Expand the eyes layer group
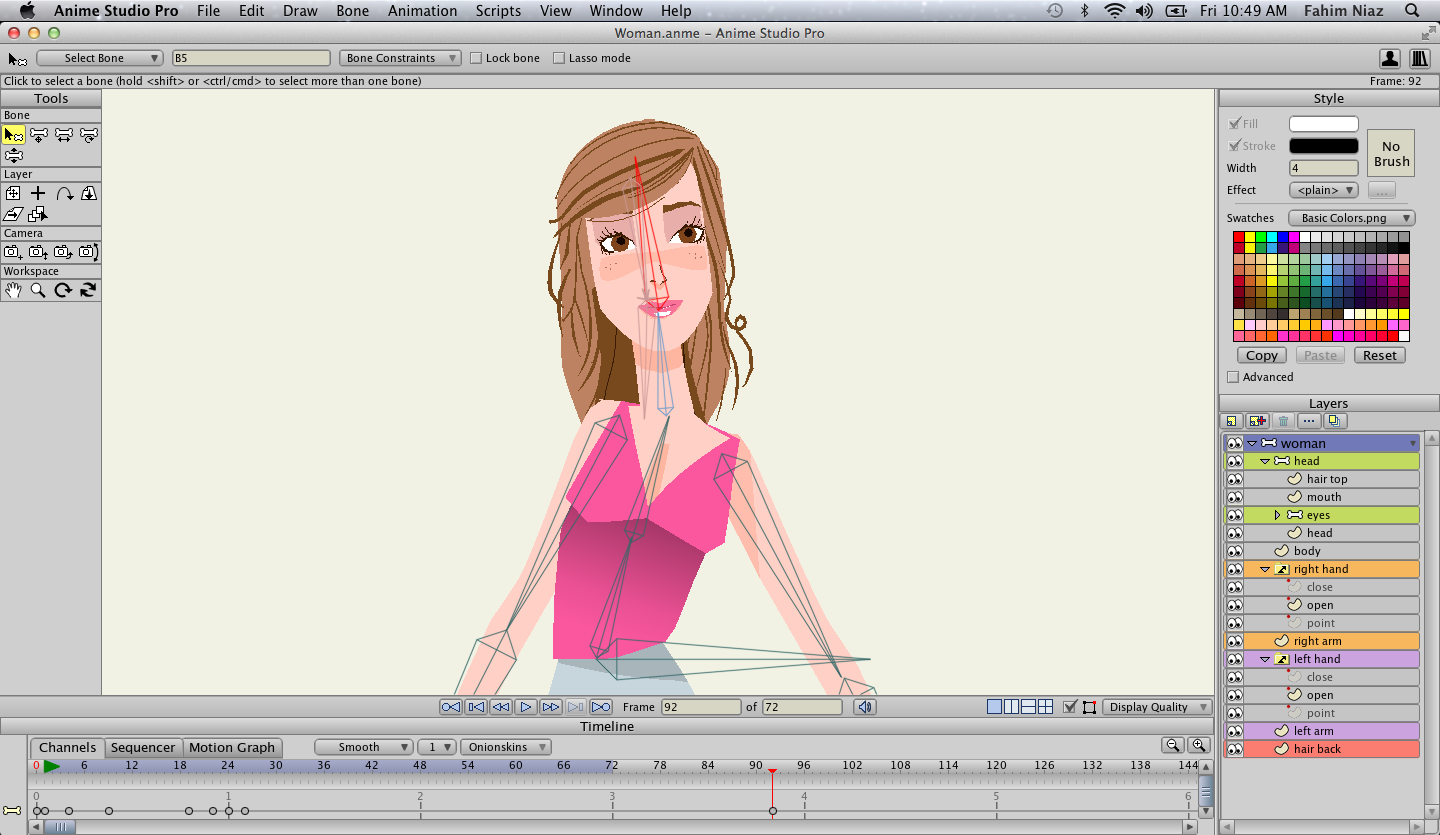 click(x=1277, y=515)
